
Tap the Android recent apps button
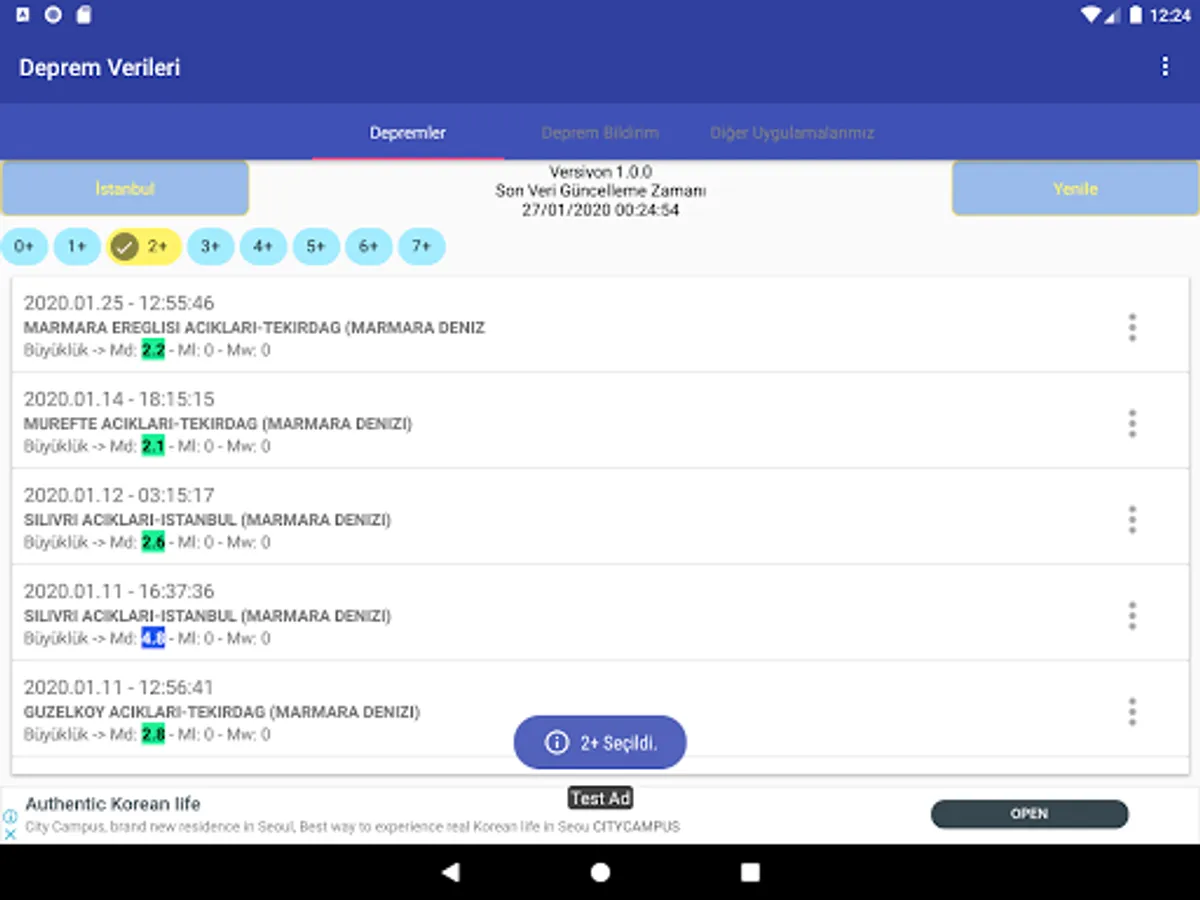(x=750, y=872)
